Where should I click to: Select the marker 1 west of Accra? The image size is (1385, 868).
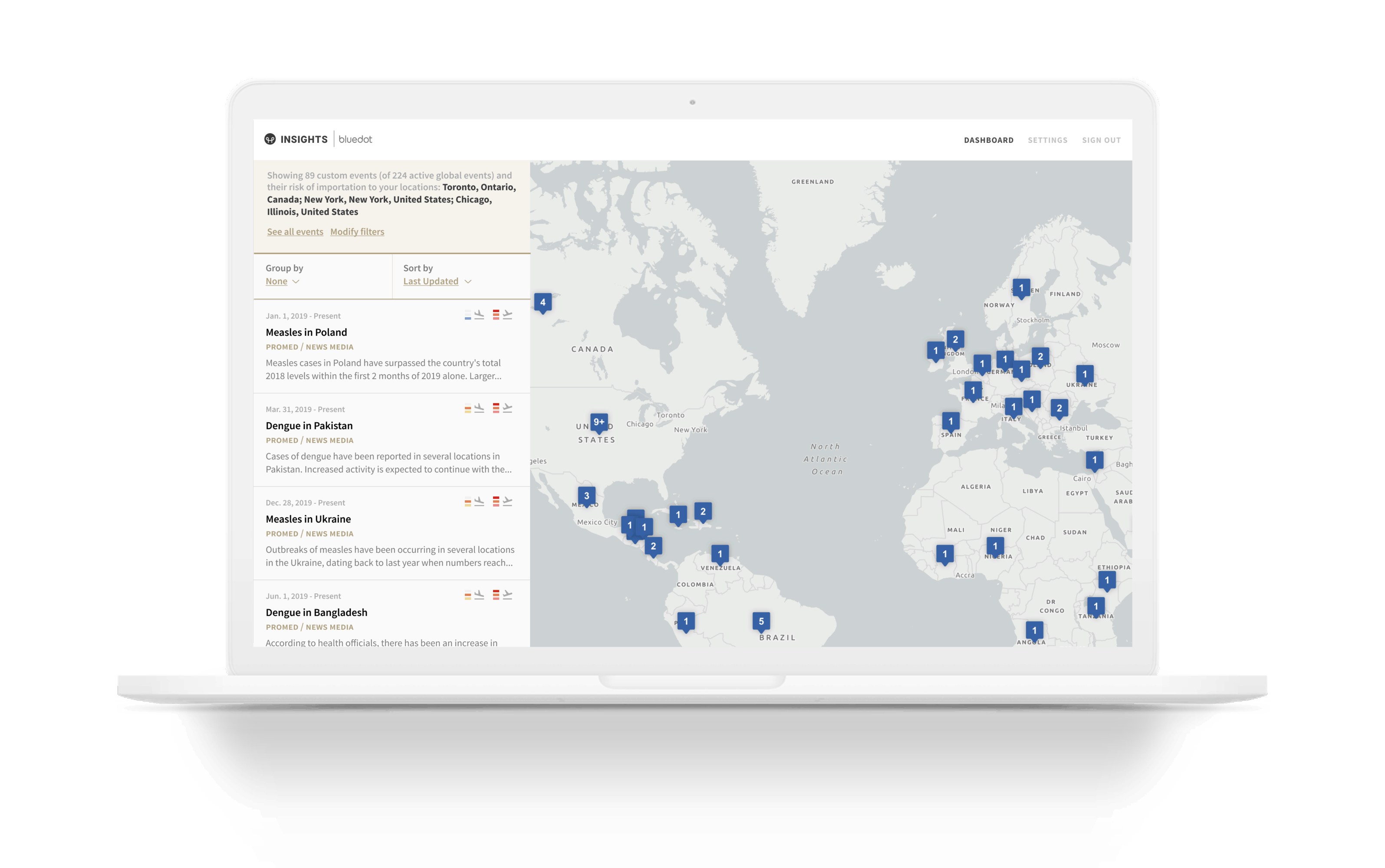pos(945,555)
